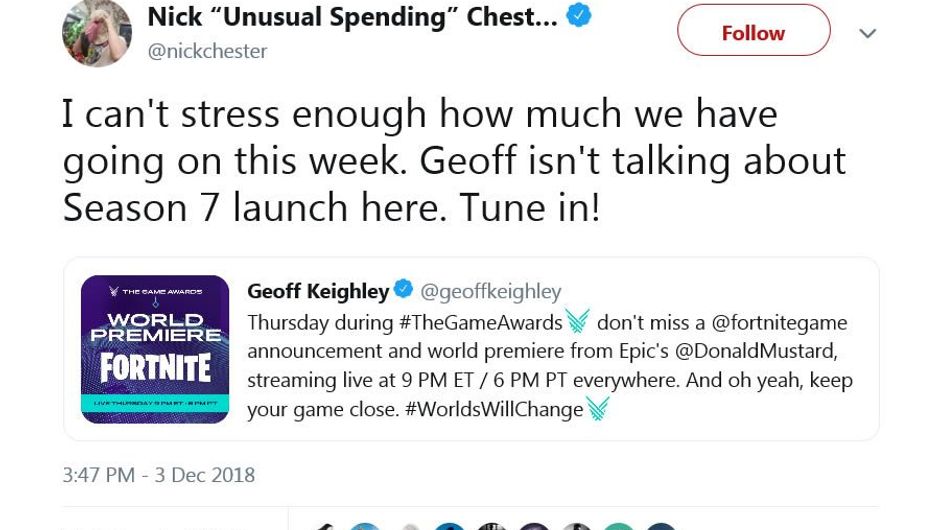Screen dimensions: 940x530
Task: Click Geoff Keighley's blue verified badge
Action: tap(403, 290)
